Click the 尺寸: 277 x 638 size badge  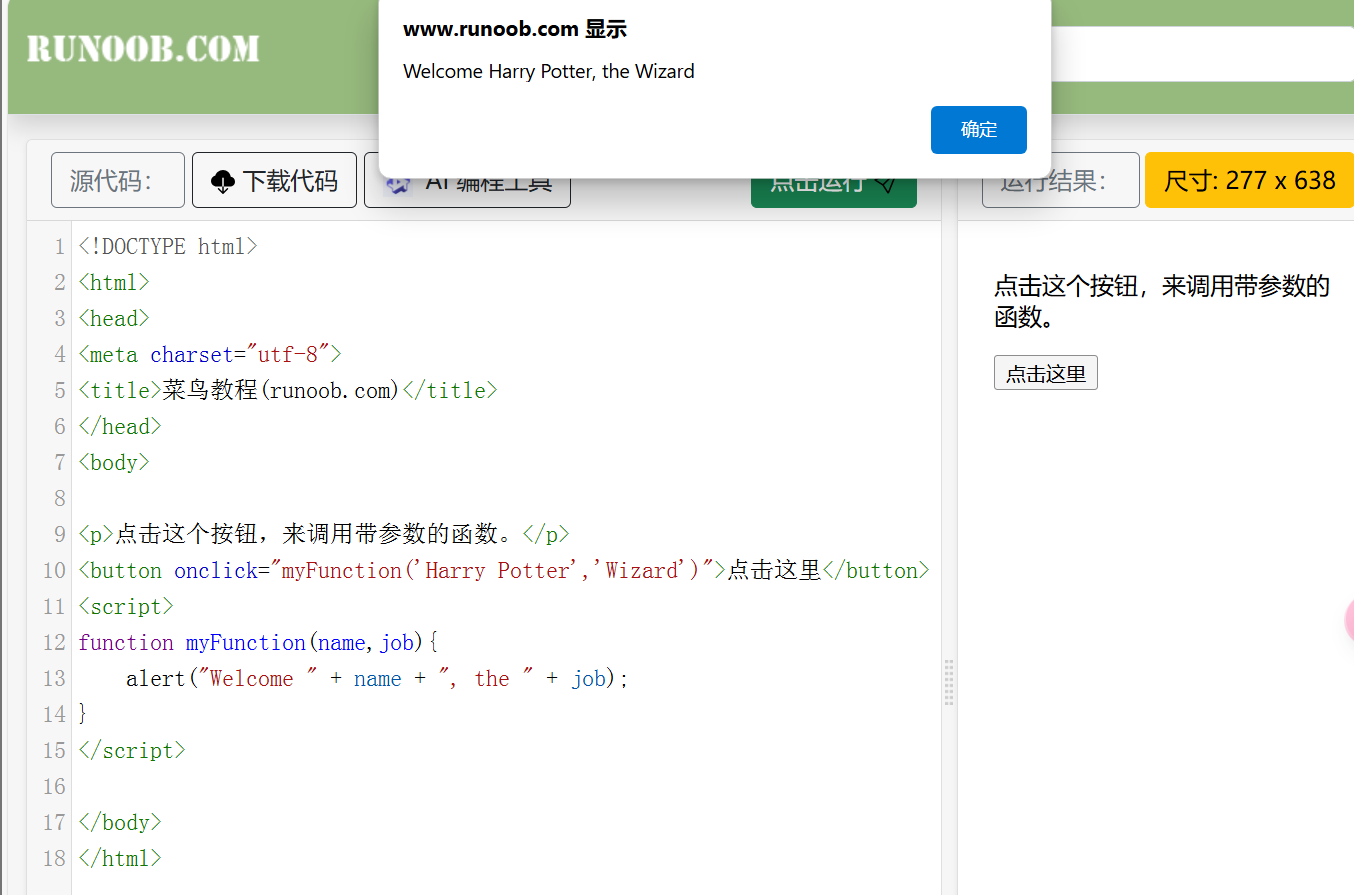[1249, 180]
